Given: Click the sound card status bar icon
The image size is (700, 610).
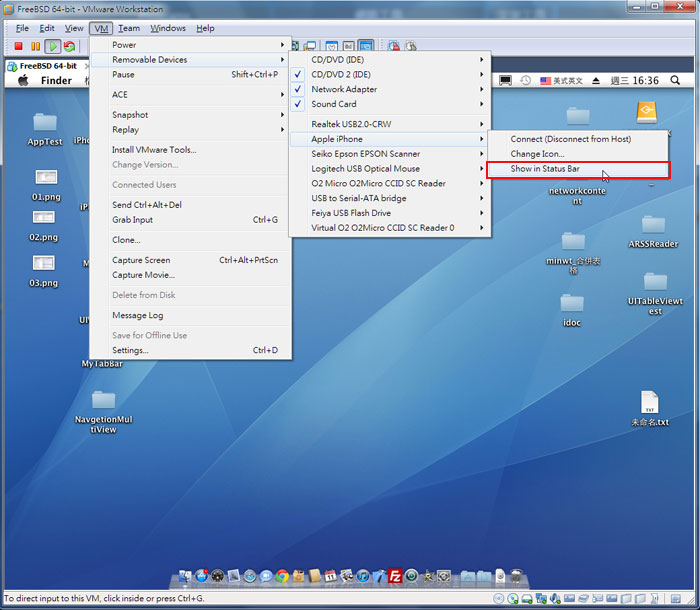Looking at the screenshot, I should pyautogui.click(x=555, y=598).
